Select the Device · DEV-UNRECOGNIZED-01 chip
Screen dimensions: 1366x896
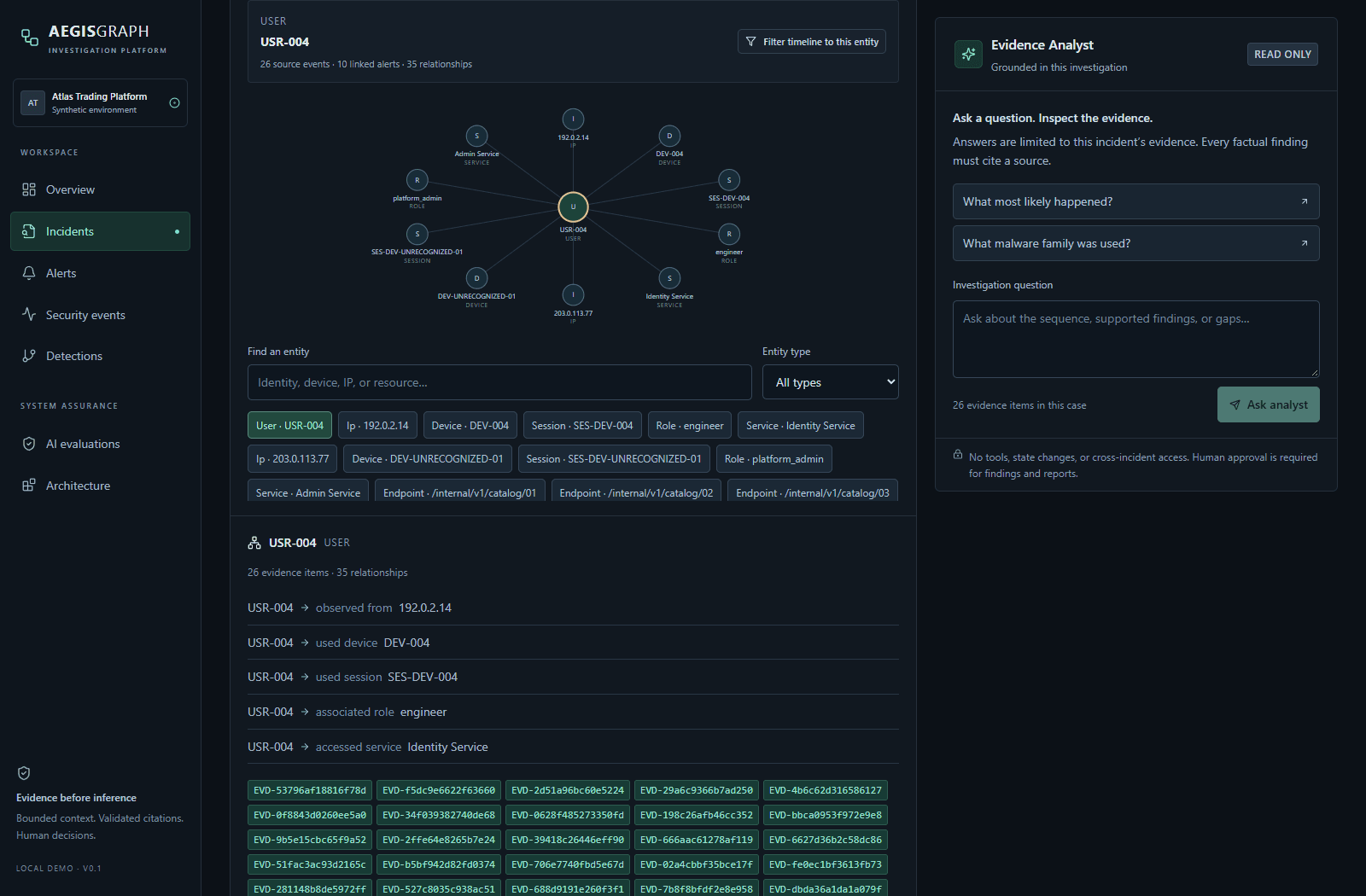pyautogui.click(x=428, y=458)
